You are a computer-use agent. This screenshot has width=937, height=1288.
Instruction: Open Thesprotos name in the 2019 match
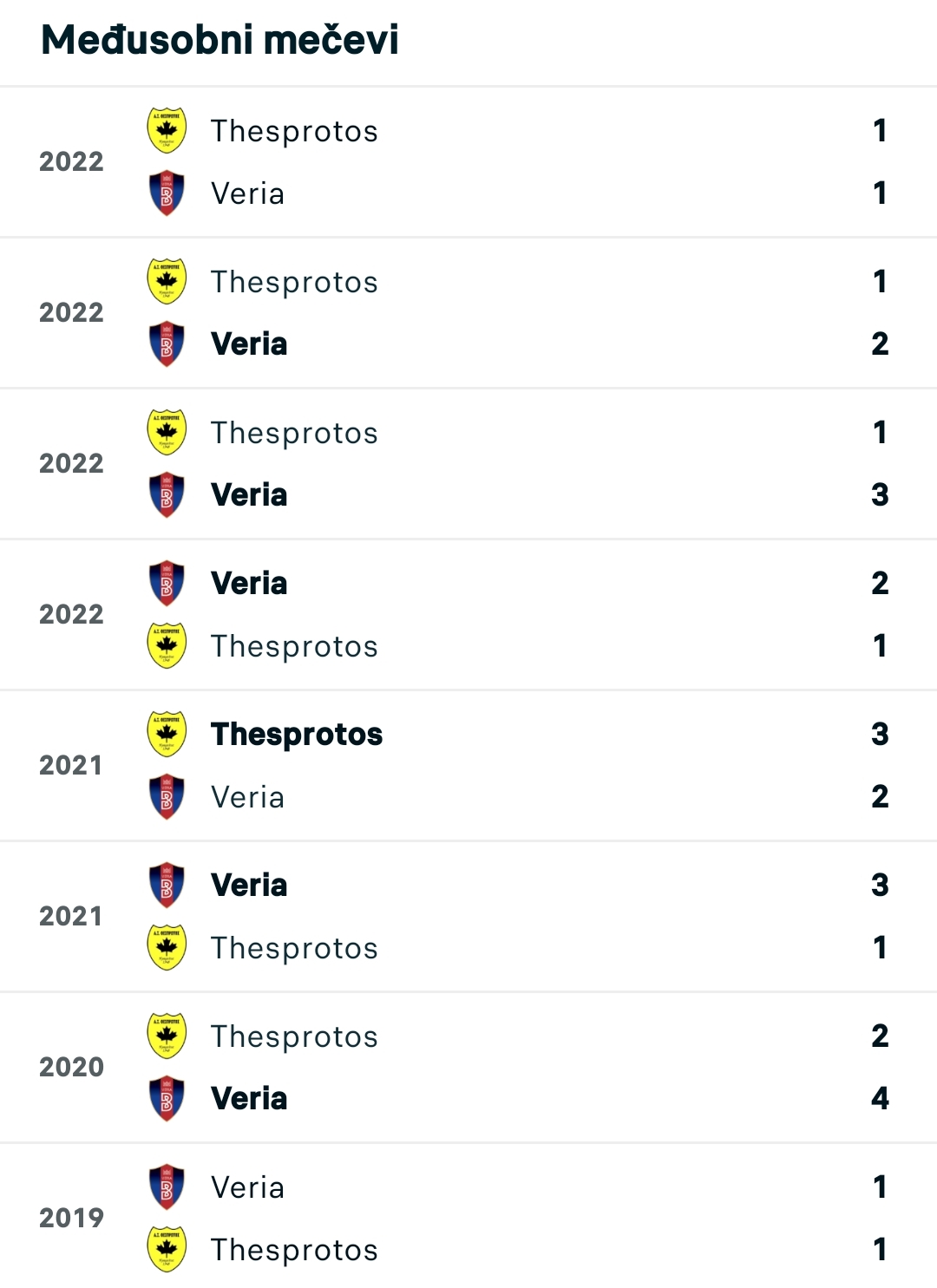pos(294,1250)
